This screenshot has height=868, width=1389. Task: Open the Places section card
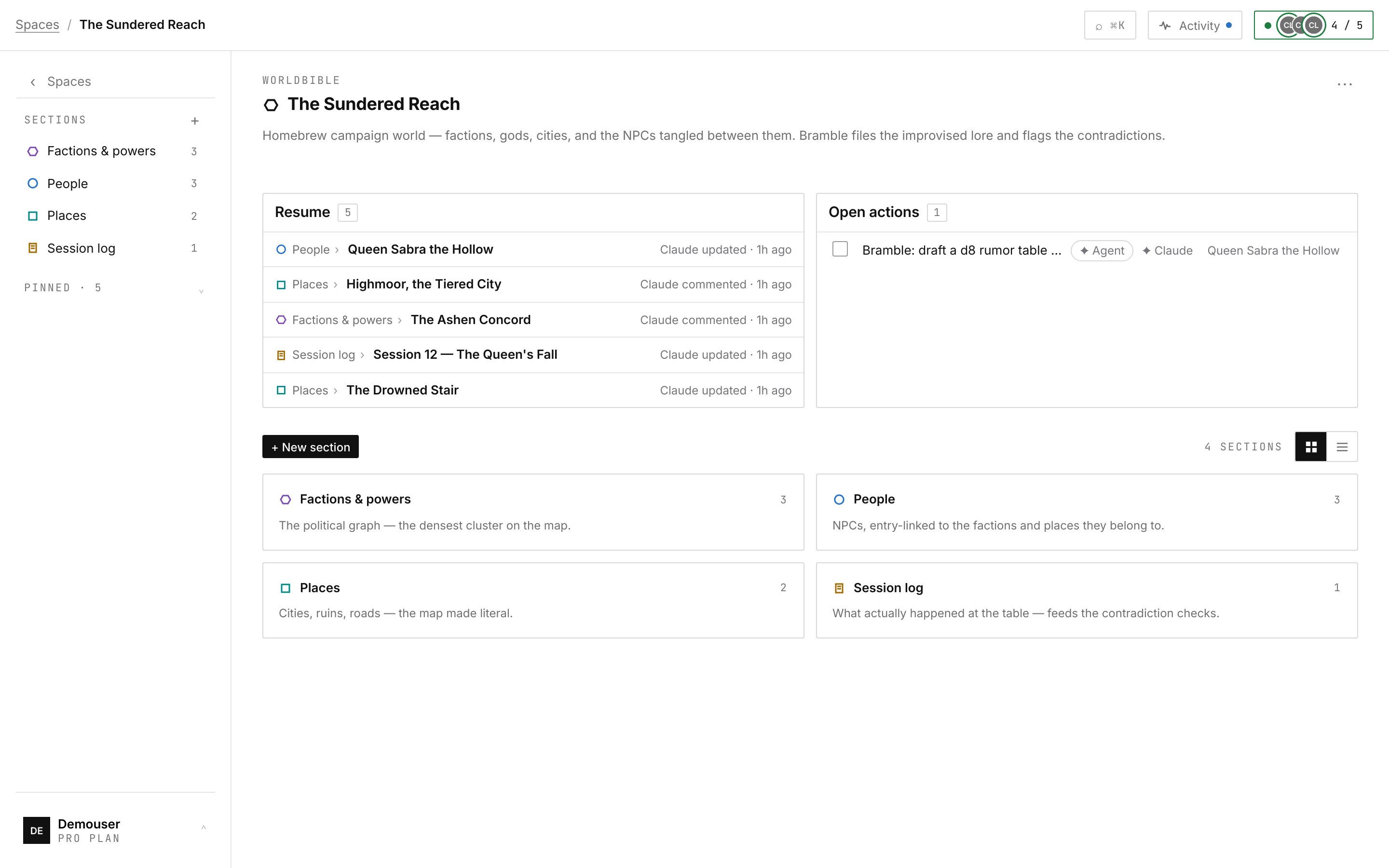(532, 600)
